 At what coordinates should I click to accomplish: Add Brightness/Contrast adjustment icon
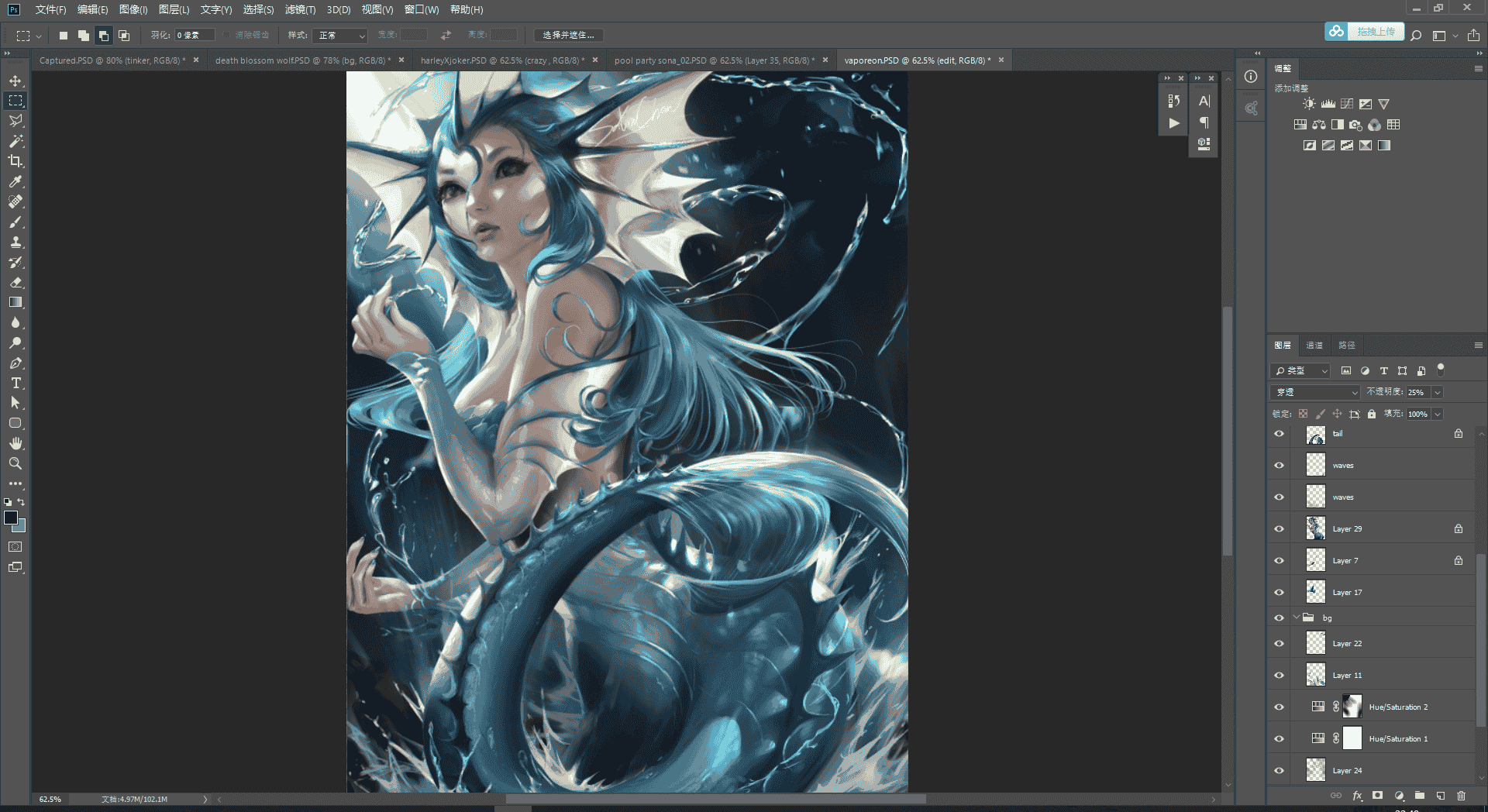tap(1309, 104)
